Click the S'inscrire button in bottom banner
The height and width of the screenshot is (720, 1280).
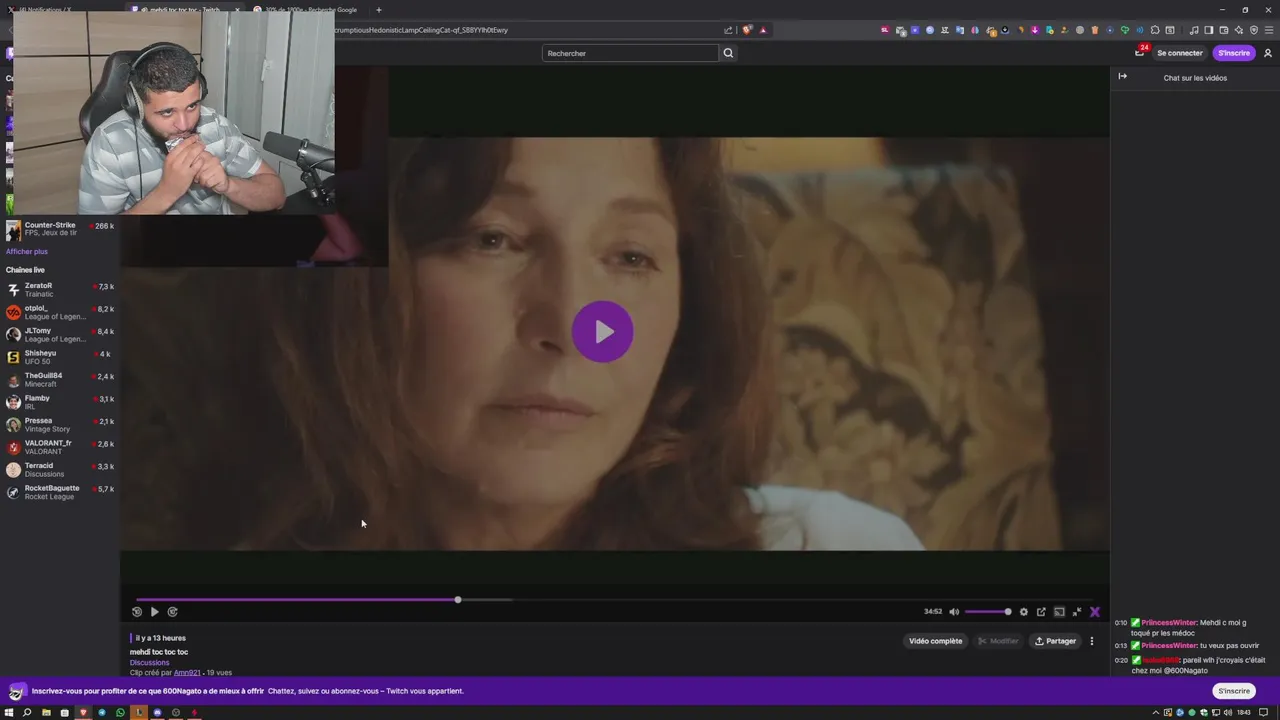1234,691
